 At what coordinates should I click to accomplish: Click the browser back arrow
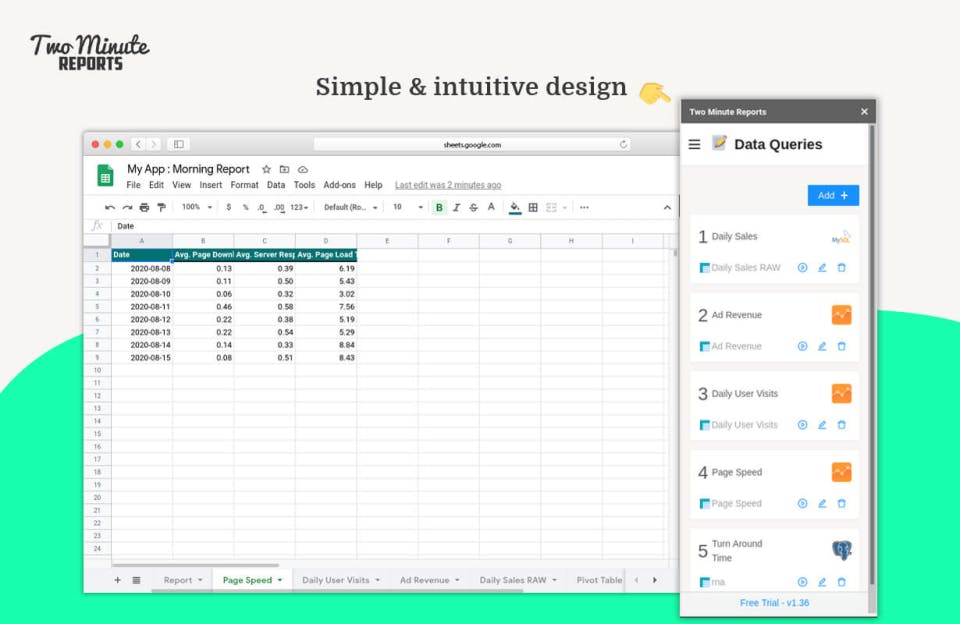(138, 145)
